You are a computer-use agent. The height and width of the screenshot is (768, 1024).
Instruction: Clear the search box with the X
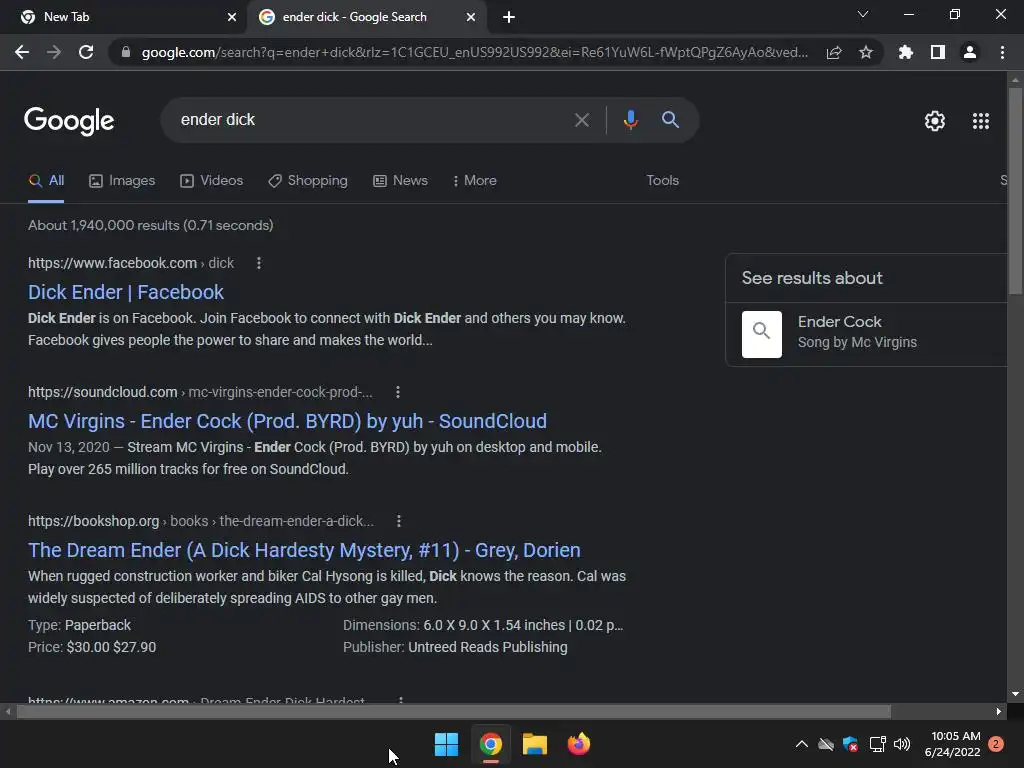[581, 120]
